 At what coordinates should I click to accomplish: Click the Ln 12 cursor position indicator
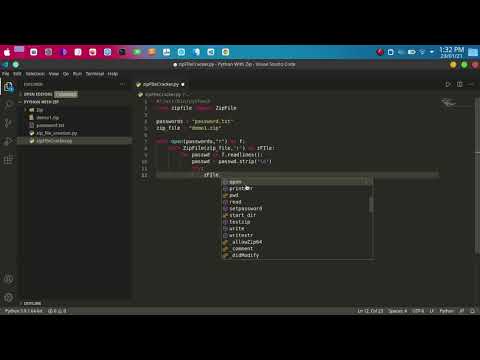pos(370,311)
